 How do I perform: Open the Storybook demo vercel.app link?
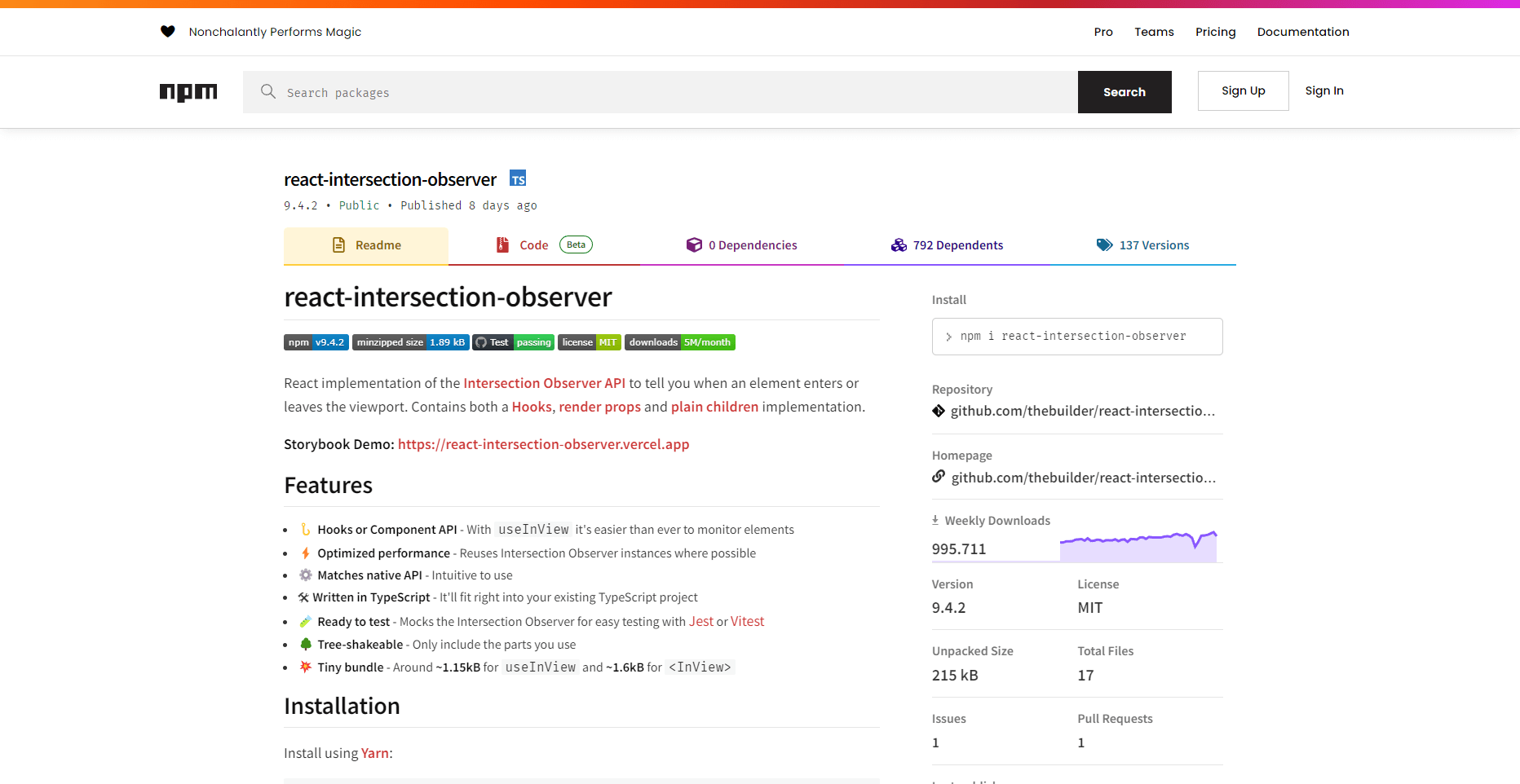(543, 444)
